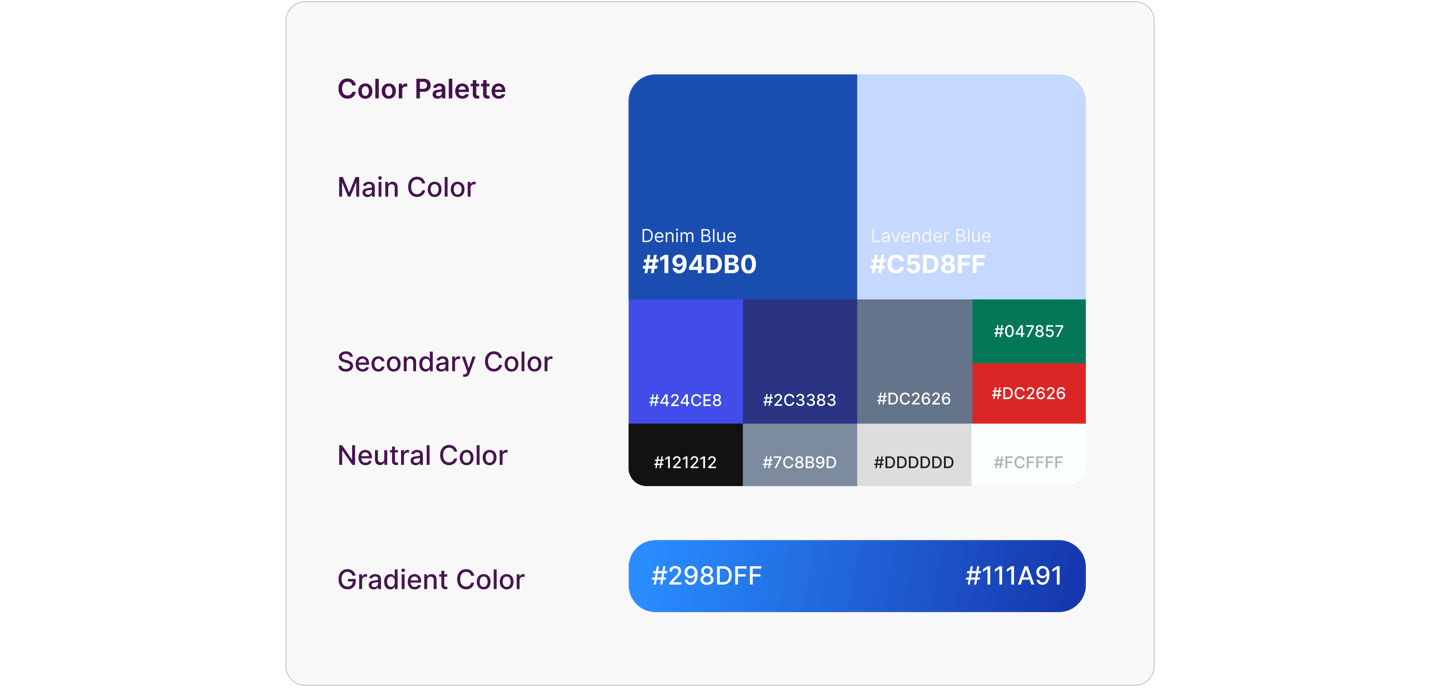Click the slate gray swatch labeled #DC2626

[x=914, y=362]
